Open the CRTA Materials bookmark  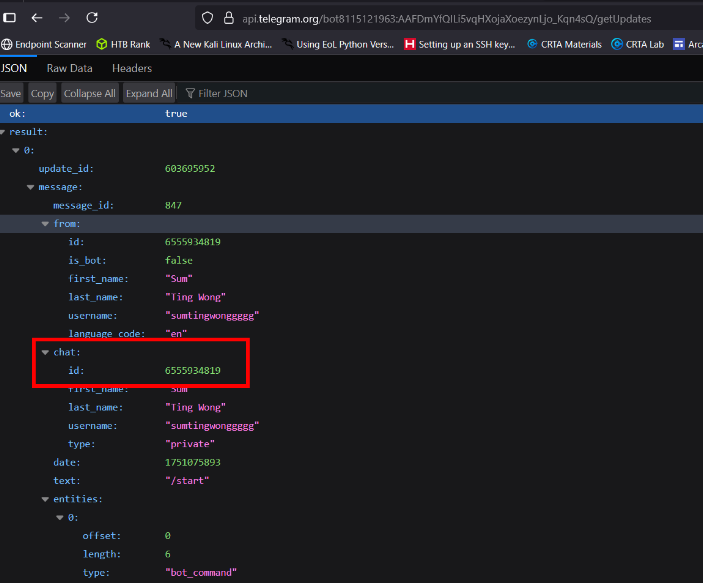564,44
